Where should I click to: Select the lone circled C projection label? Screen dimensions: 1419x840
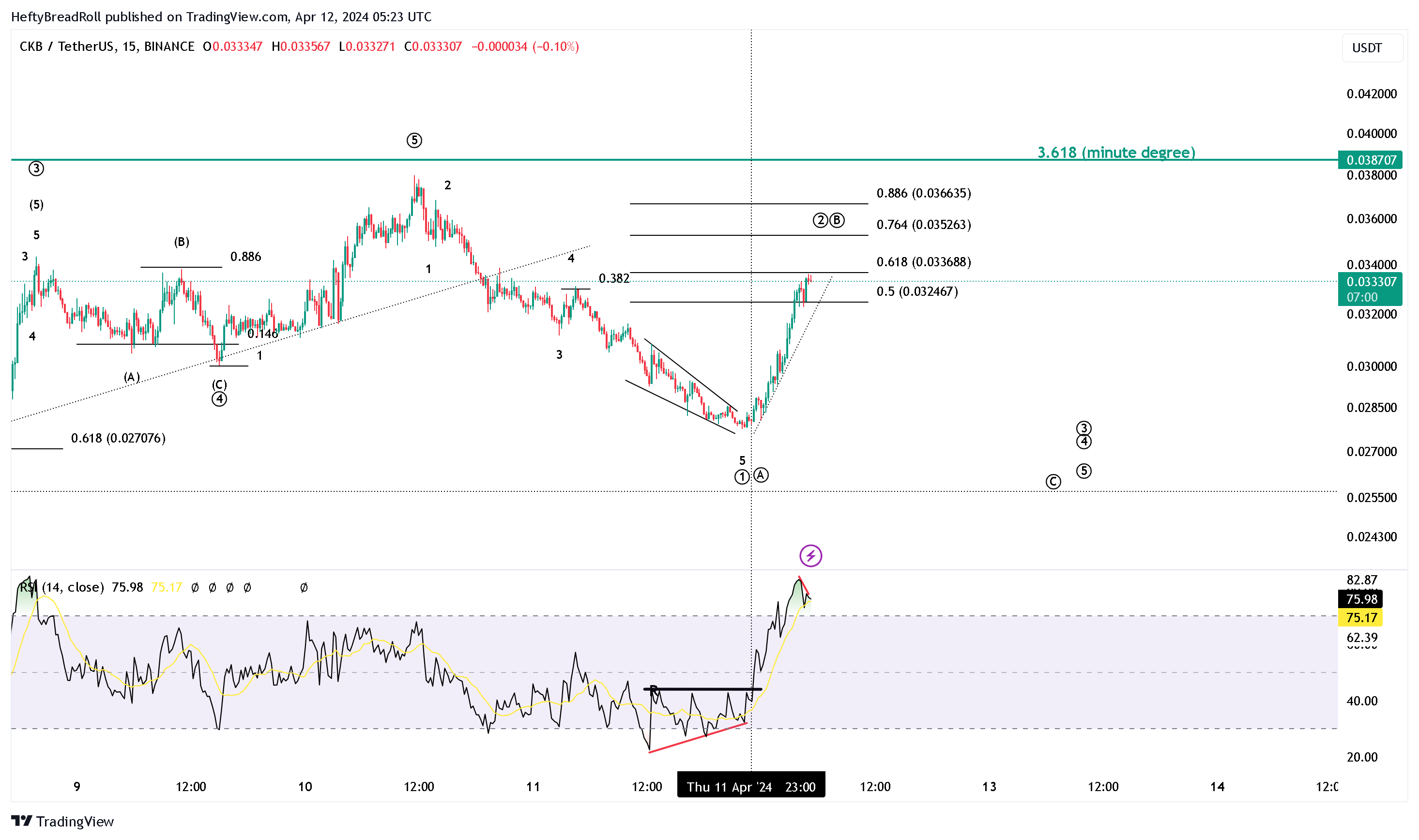(1053, 482)
